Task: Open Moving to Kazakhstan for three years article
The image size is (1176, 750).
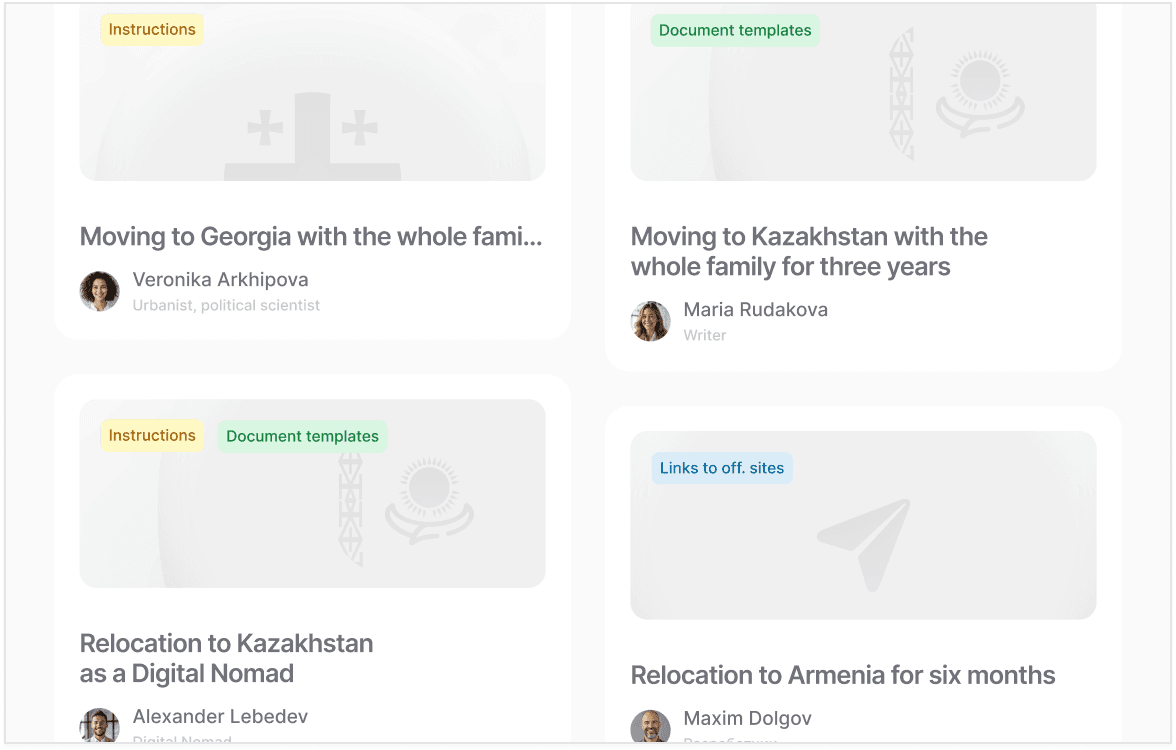Action: pos(809,252)
